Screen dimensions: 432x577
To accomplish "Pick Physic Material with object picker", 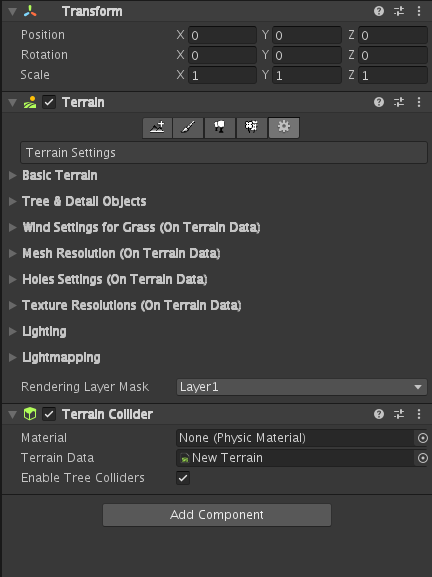I will tap(423, 438).
